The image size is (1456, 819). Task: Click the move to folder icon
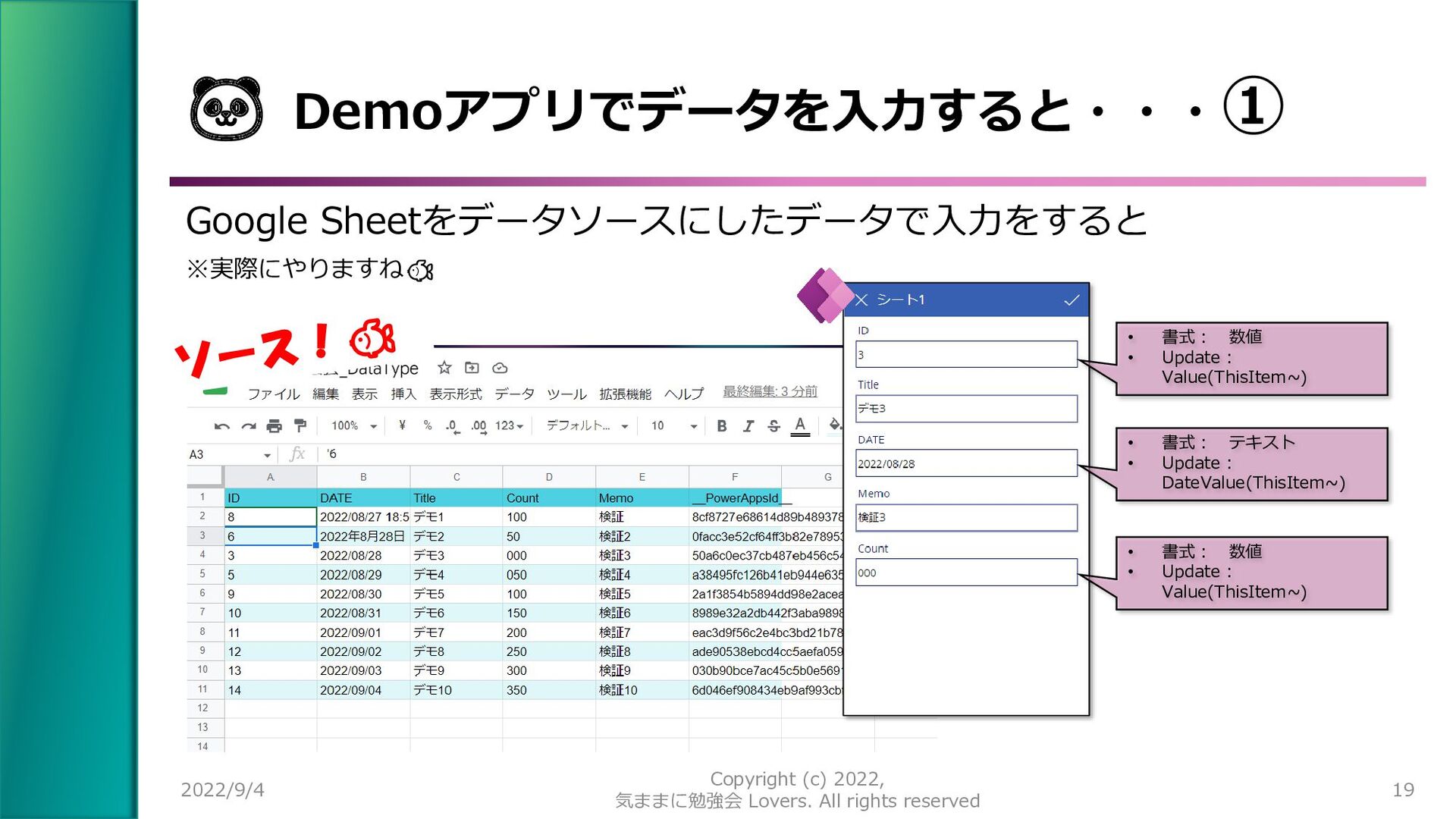pyautogui.click(x=472, y=368)
